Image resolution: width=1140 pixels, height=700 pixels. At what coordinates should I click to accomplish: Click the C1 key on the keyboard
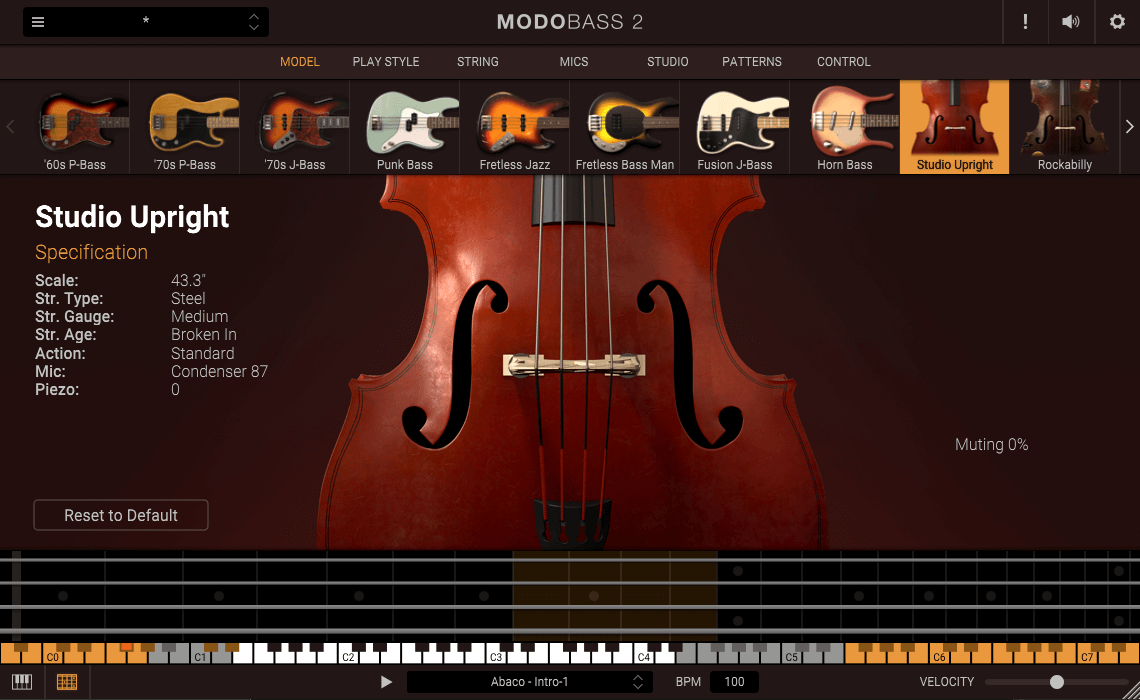201,657
